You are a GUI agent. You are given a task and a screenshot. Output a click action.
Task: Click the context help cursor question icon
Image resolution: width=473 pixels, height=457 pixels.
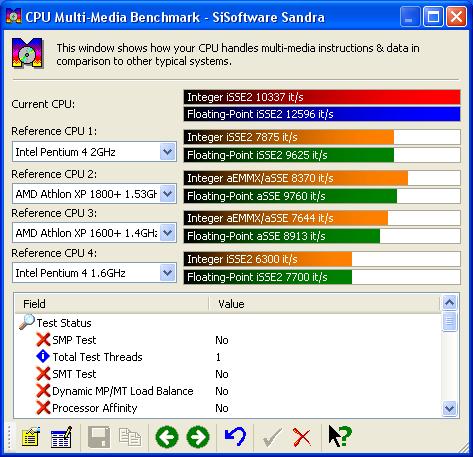[340, 436]
